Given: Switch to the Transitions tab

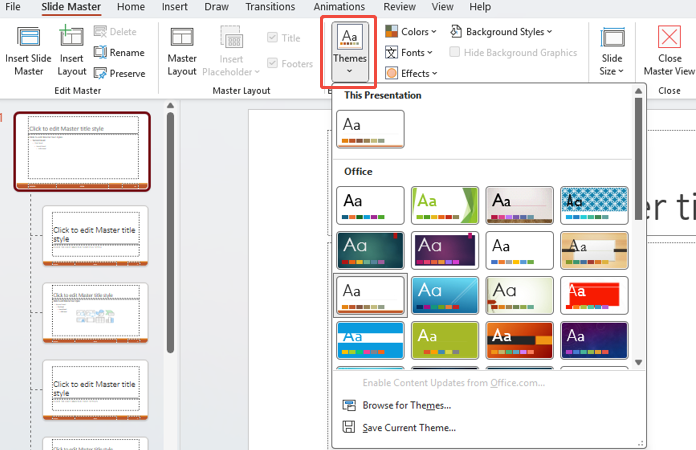Looking at the screenshot, I should 270,7.
